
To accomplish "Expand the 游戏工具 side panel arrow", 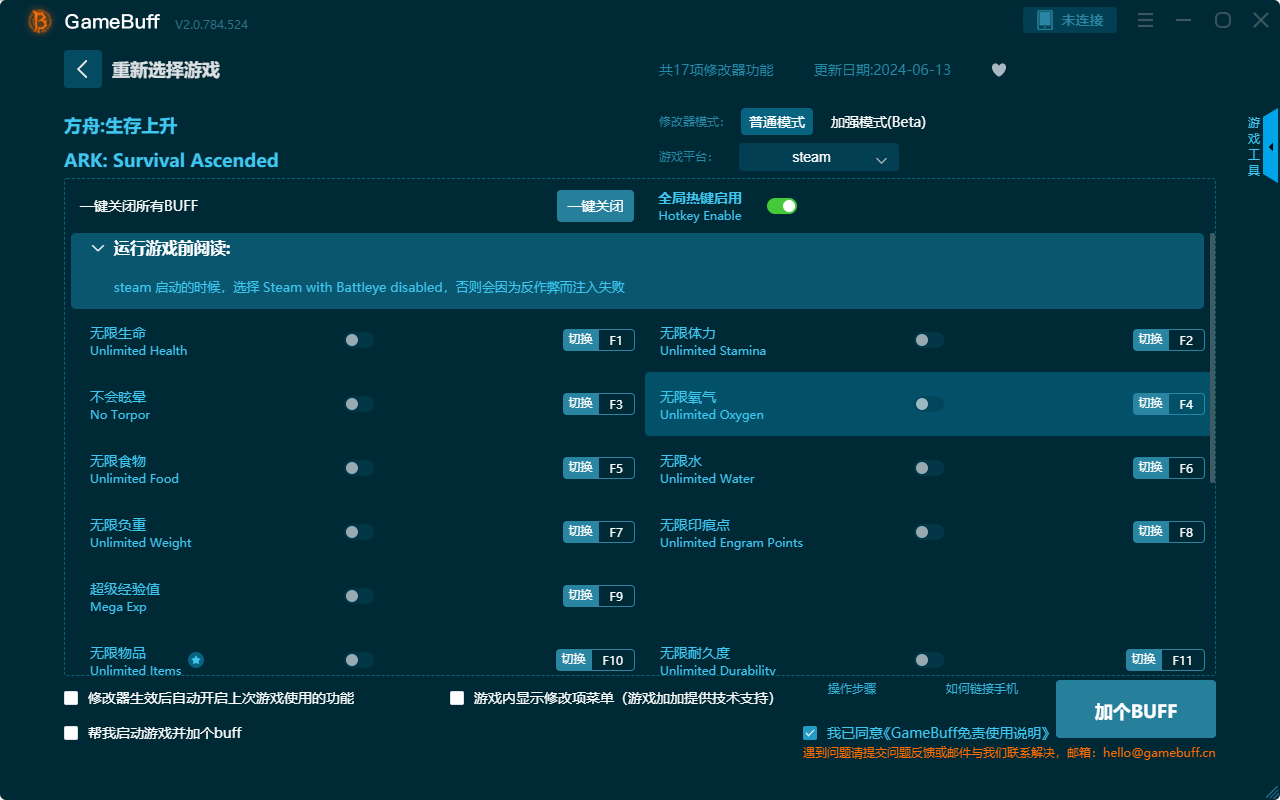I will click(x=1270, y=147).
